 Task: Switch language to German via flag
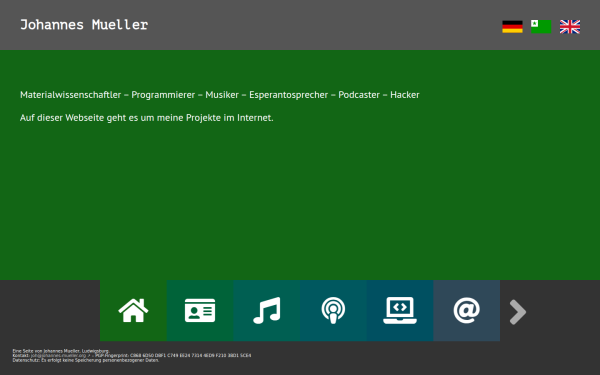pos(512,27)
